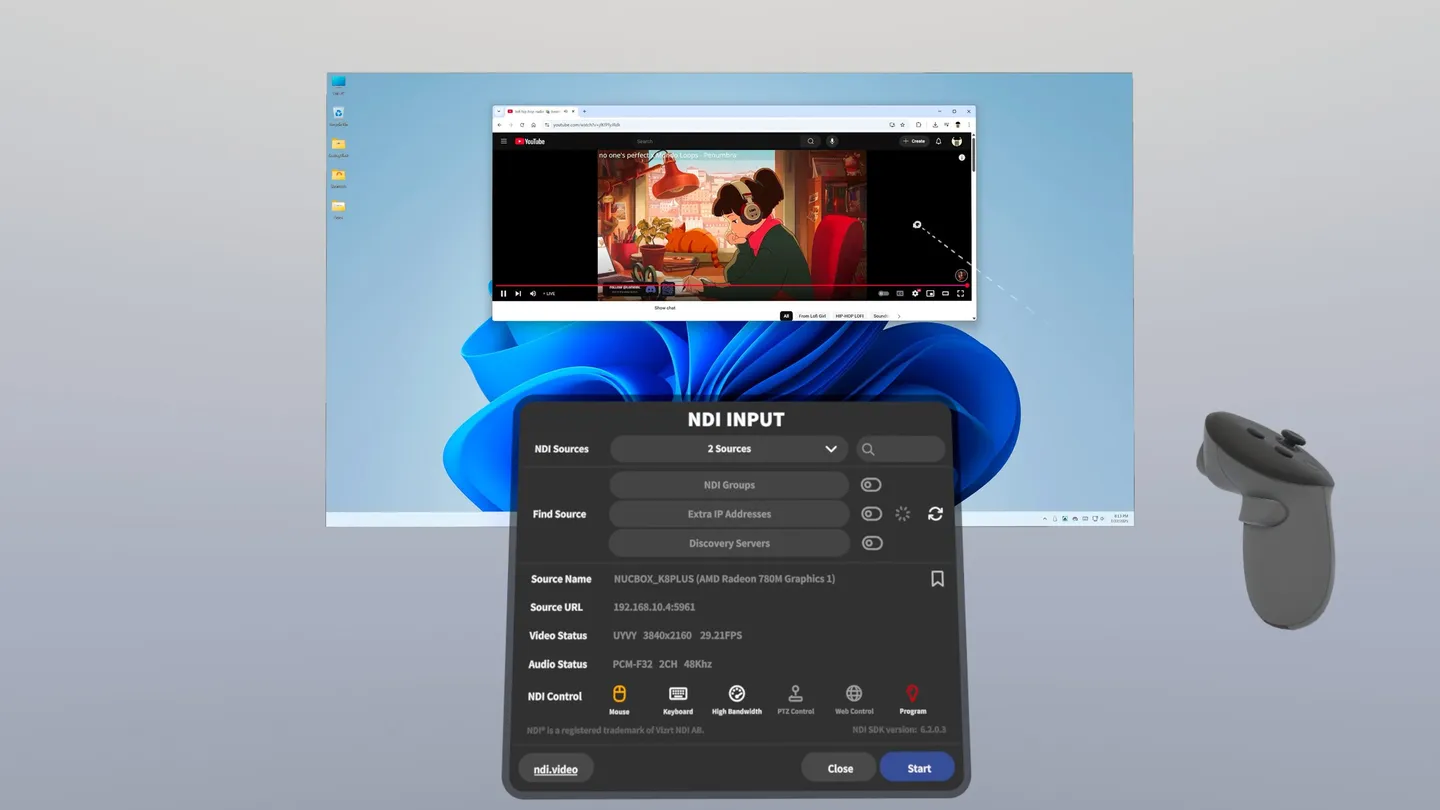The height and width of the screenshot is (810, 1440).
Task: Enable Extra IP Addresses
Action: [x=871, y=513]
